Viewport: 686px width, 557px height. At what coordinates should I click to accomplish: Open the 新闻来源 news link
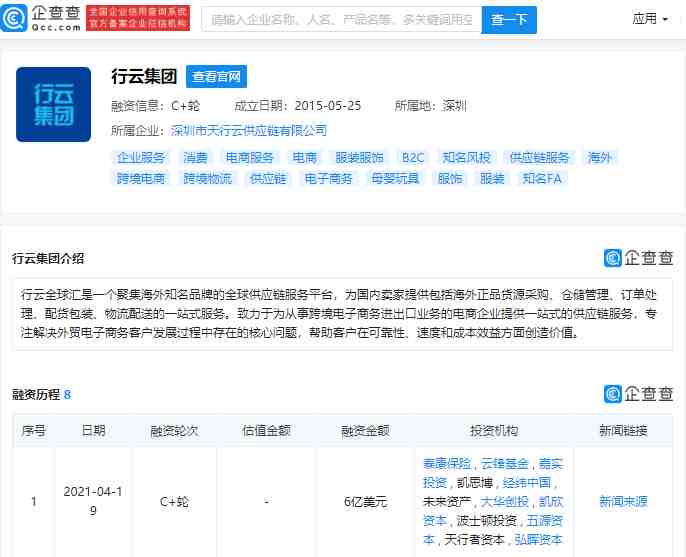(623, 501)
